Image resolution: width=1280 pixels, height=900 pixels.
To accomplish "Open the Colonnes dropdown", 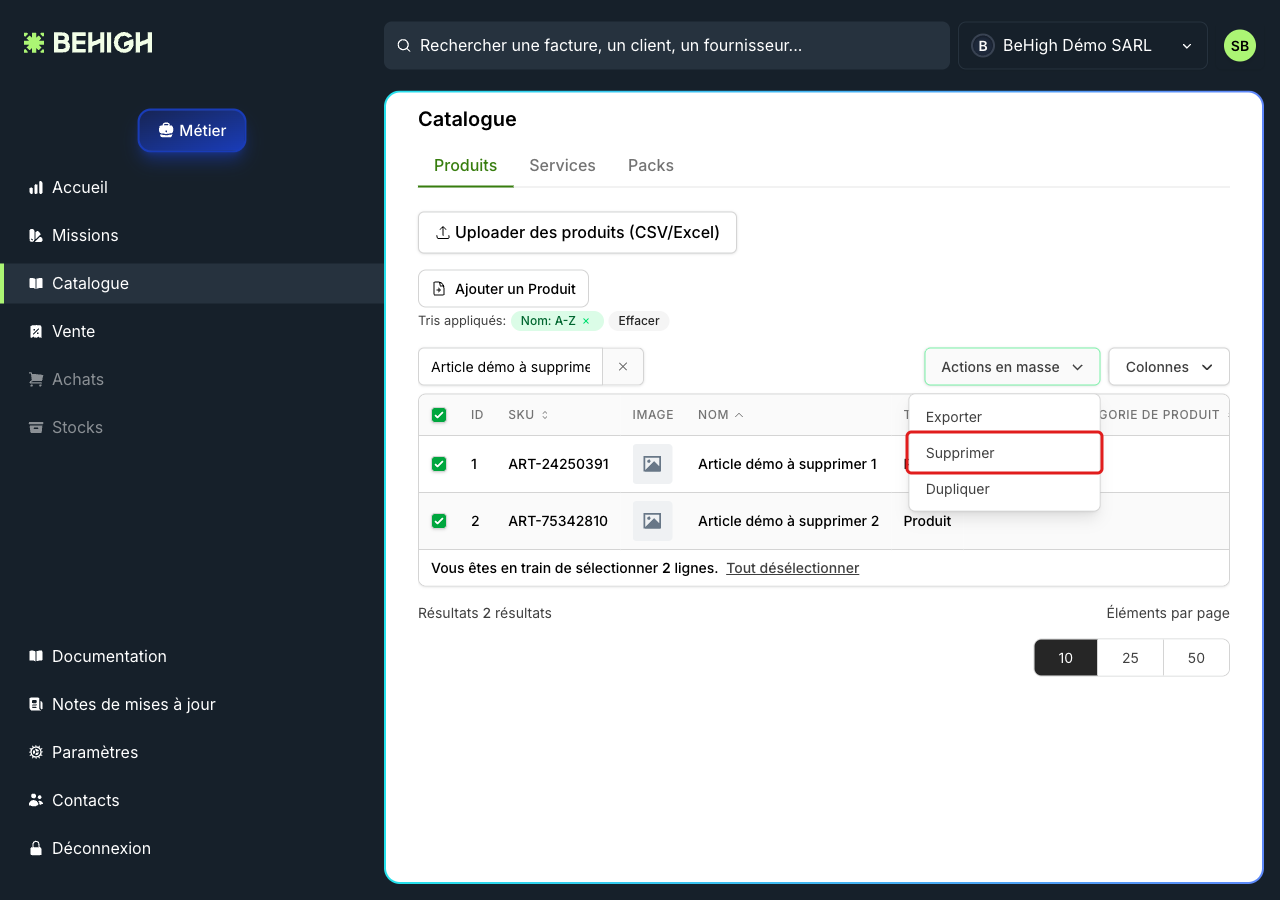I will pyautogui.click(x=1169, y=367).
